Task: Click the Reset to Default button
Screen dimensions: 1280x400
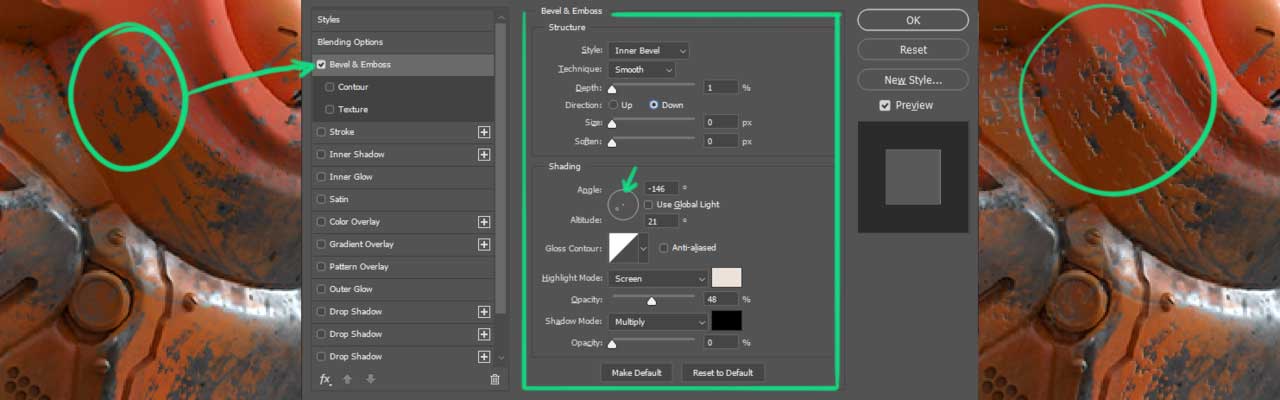Action: click(723, 372)
